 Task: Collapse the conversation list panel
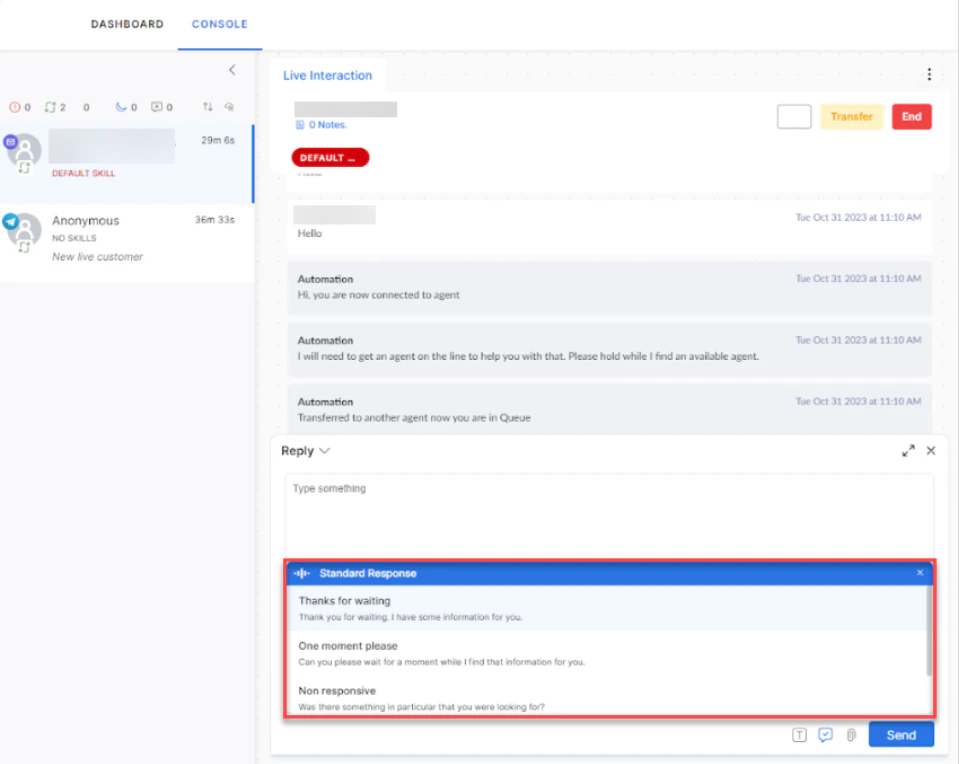pyautogui.click(x=232, y=70)
